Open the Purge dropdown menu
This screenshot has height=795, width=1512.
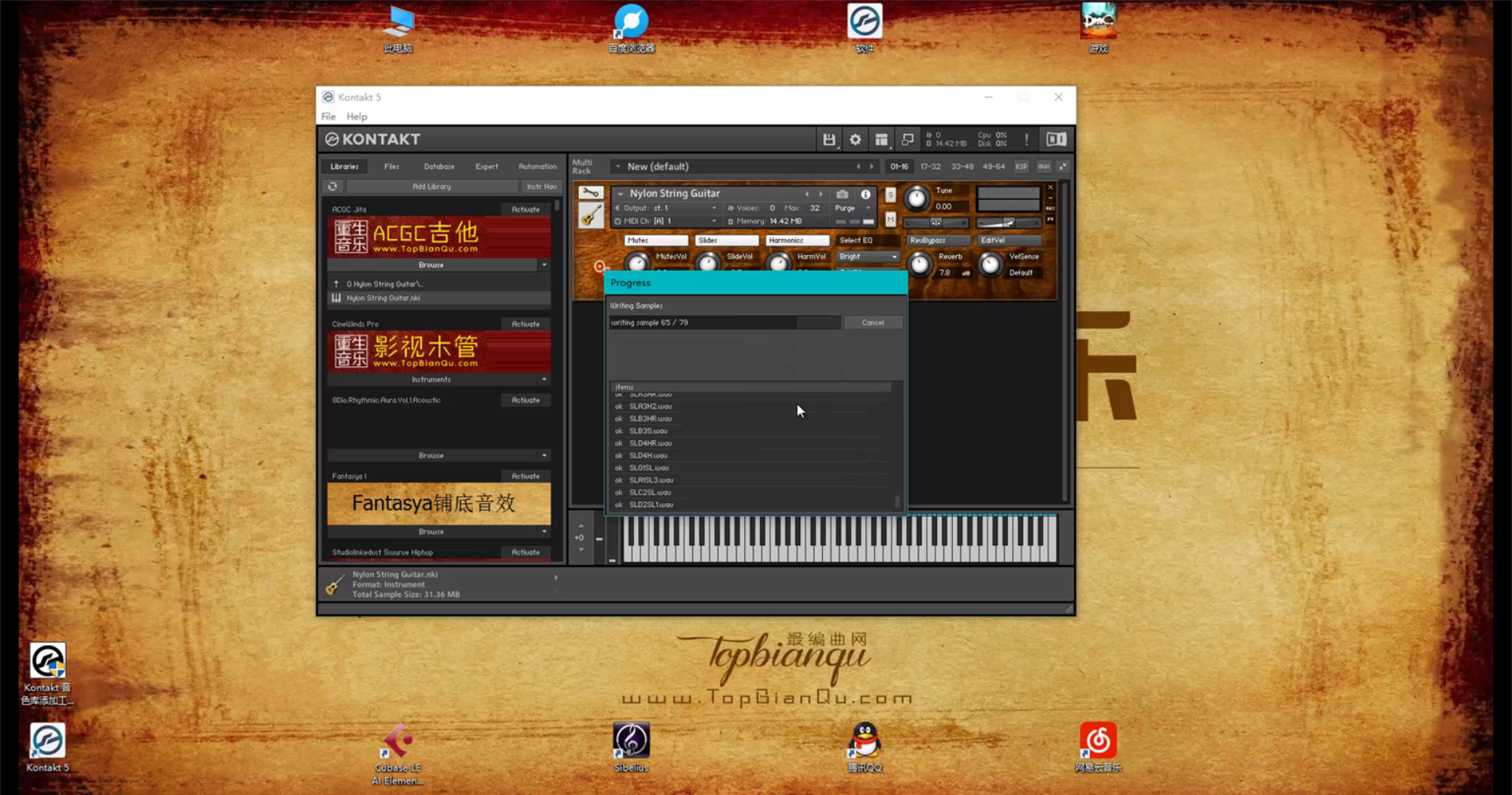[853, 209]
